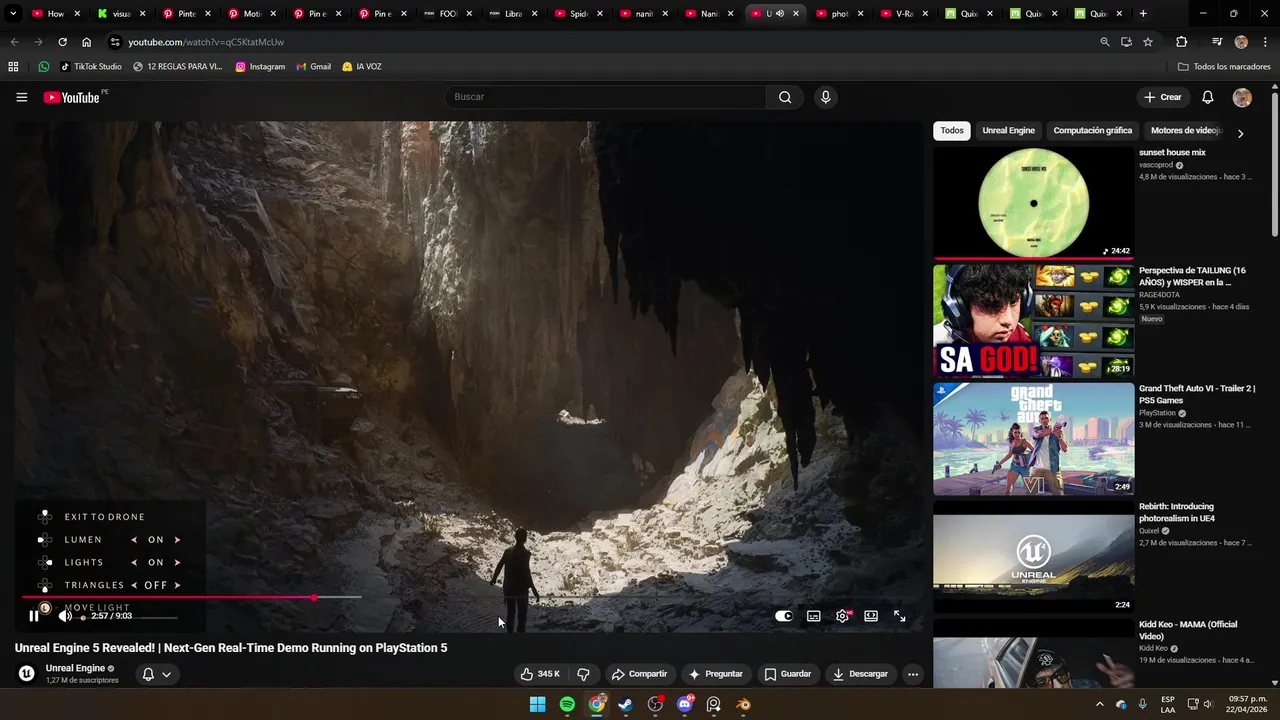The height and width of the screenshot is (720, 1280).
Task: Download video with Descargar button
Action: (860, 674)
